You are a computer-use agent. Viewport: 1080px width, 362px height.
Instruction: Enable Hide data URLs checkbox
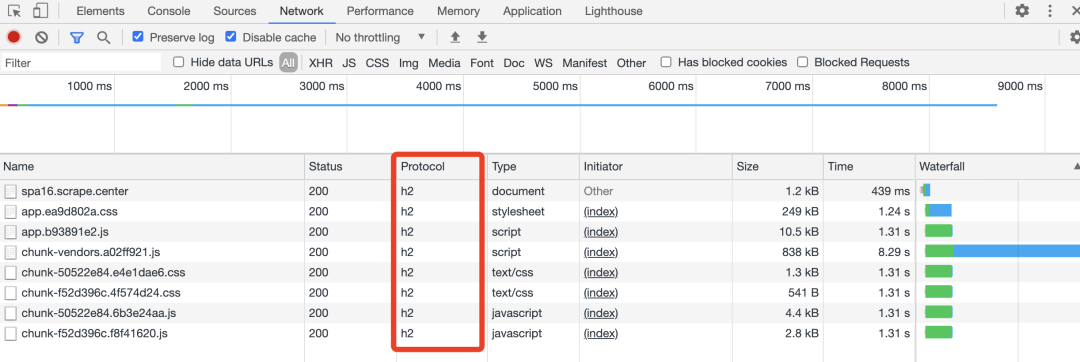click(x=178, y=62)
